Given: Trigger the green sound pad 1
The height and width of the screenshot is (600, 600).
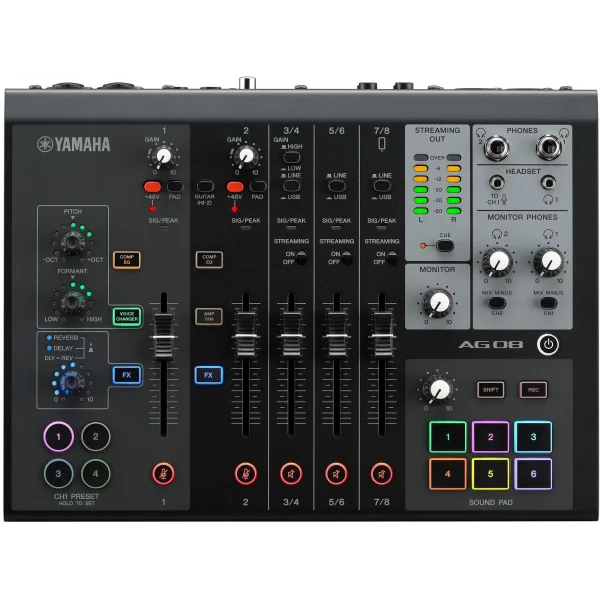Looking at the screenshot, I should [x=448, y=437].
